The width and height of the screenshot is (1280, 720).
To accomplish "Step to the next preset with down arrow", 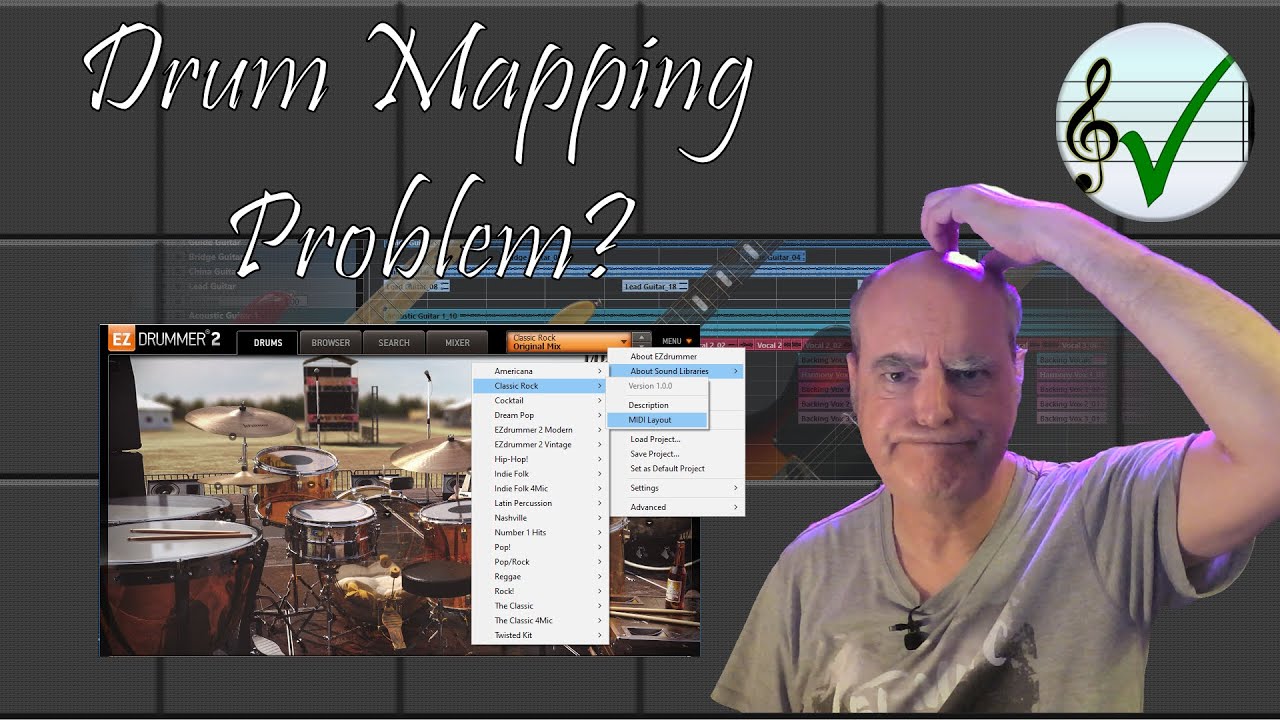I will click(641, 347).
